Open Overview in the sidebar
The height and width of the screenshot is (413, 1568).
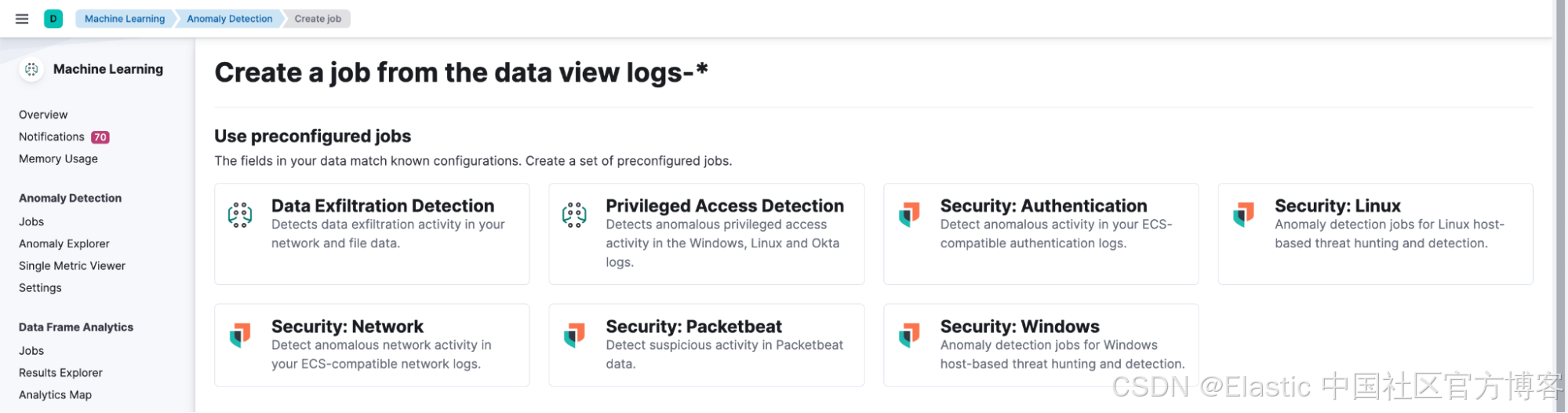point(43,115)
